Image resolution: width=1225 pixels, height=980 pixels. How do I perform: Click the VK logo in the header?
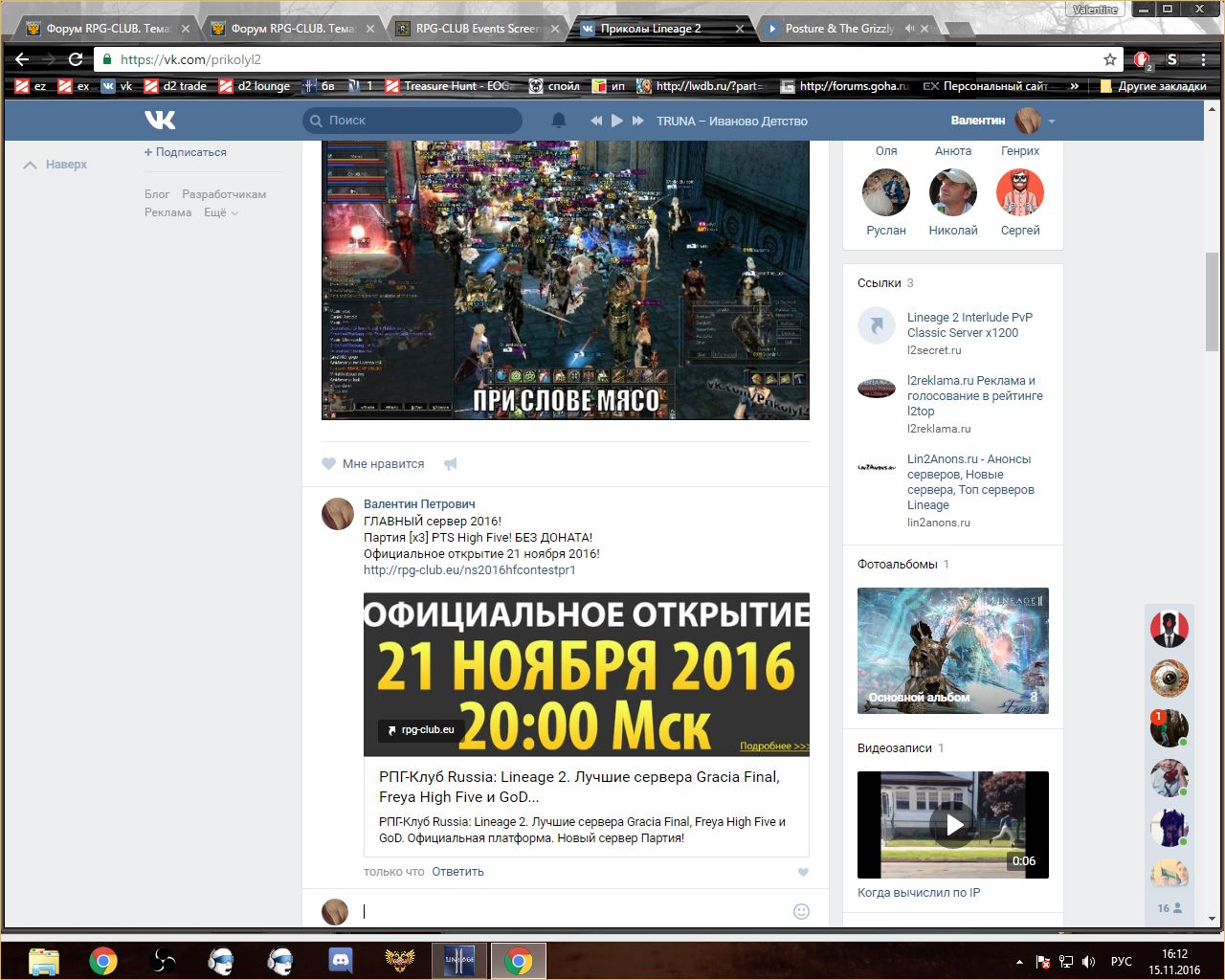tap(160, 120)
